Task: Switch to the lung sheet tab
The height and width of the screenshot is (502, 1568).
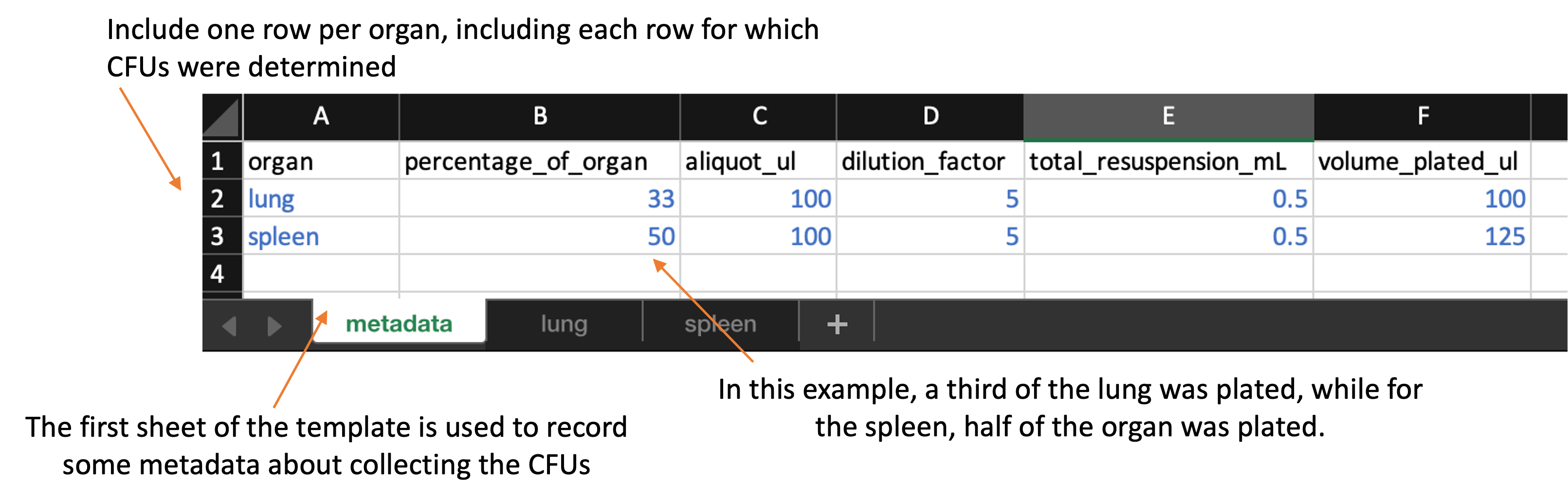Action: click(564, 324)
